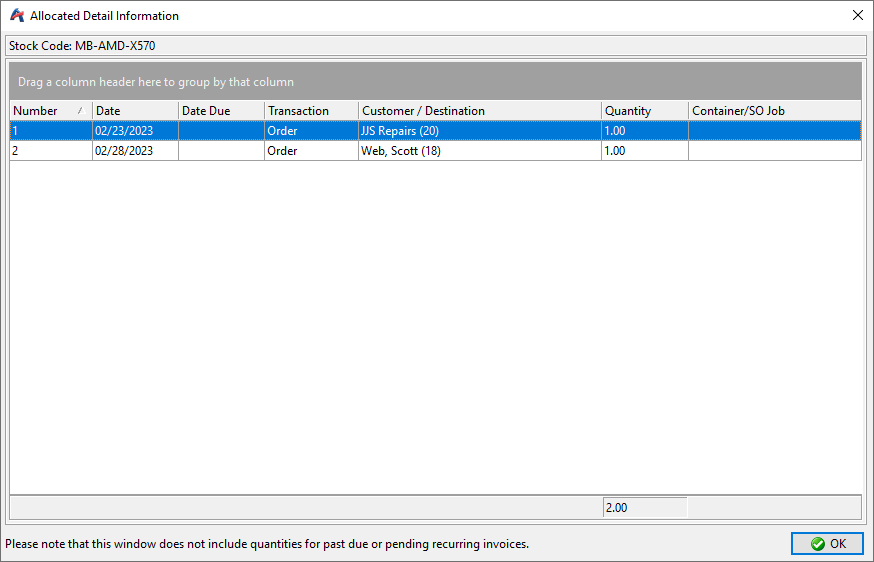Sort by Date Due column header
The height and width of the screenshot is (562, 874).
[x=220, y=111]
